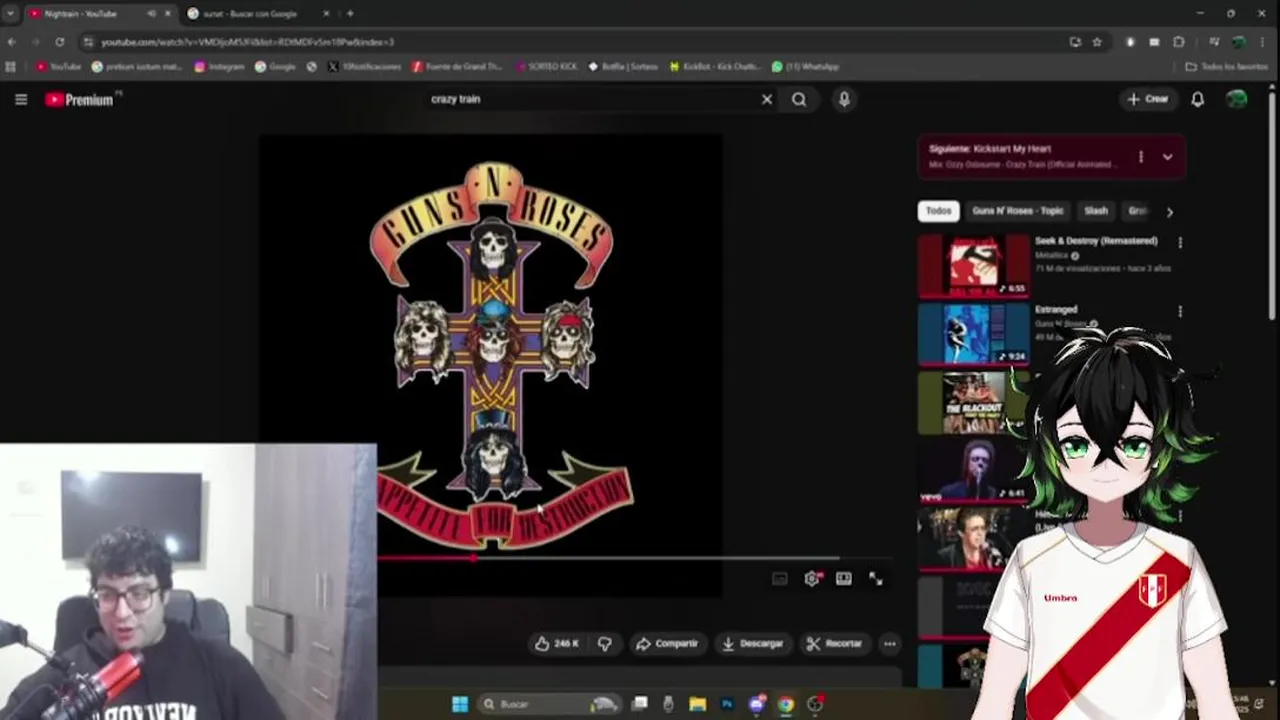
Task: Click the browser address bar URL
Action: point(248,42)
